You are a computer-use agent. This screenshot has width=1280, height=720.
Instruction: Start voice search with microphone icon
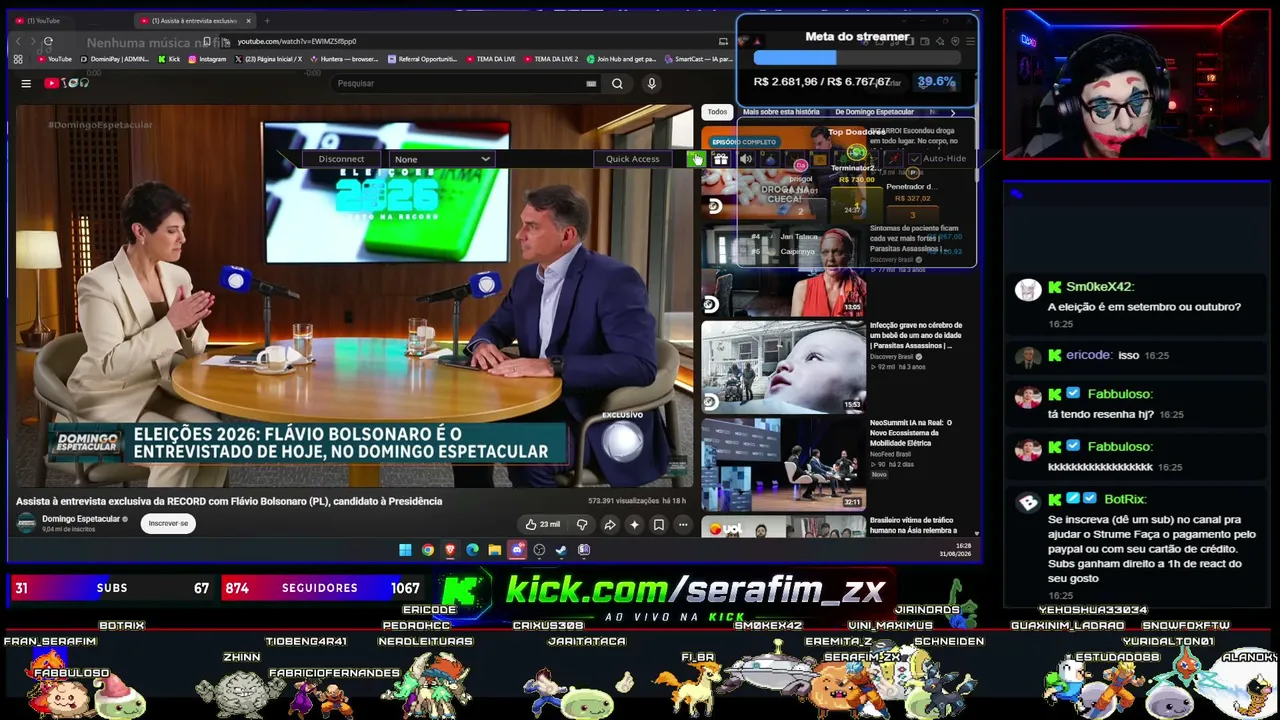pyautogui.click(x=651, y=84)
